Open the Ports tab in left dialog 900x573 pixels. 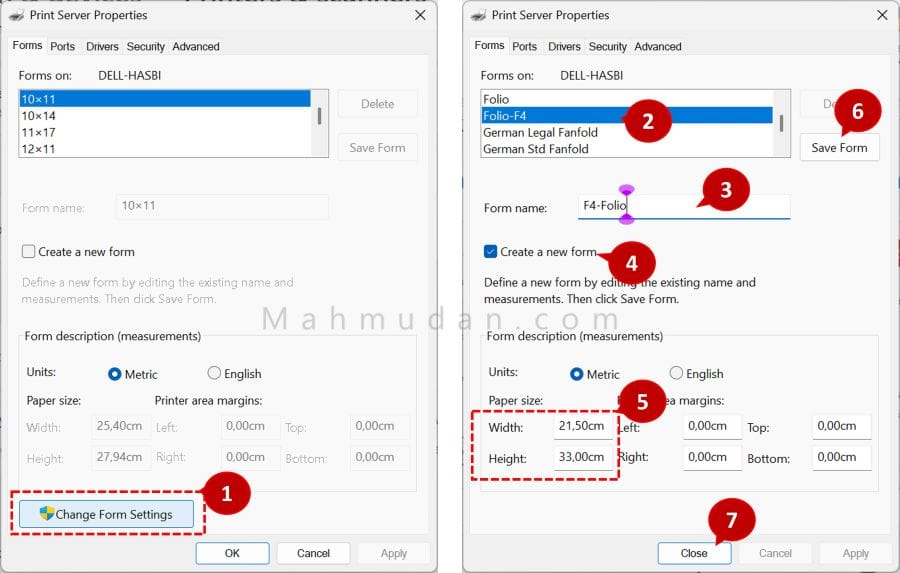[63, 47]
